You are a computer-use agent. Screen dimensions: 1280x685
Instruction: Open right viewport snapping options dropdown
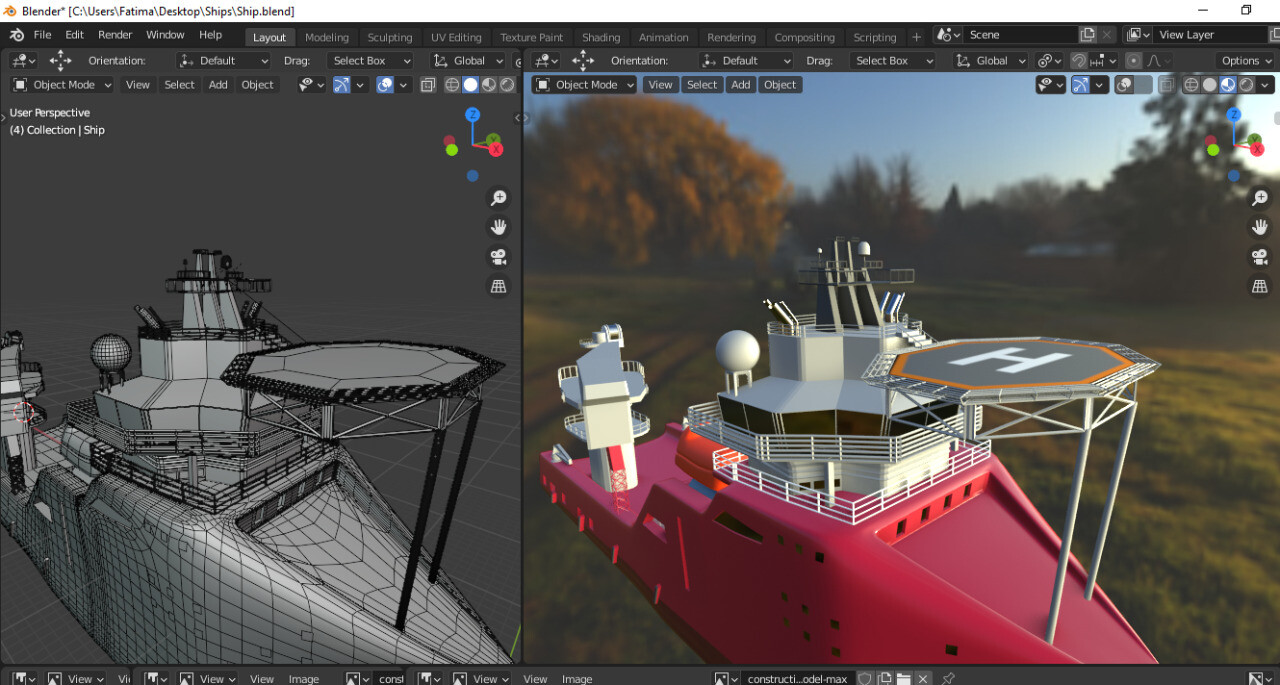(1103, 61)
